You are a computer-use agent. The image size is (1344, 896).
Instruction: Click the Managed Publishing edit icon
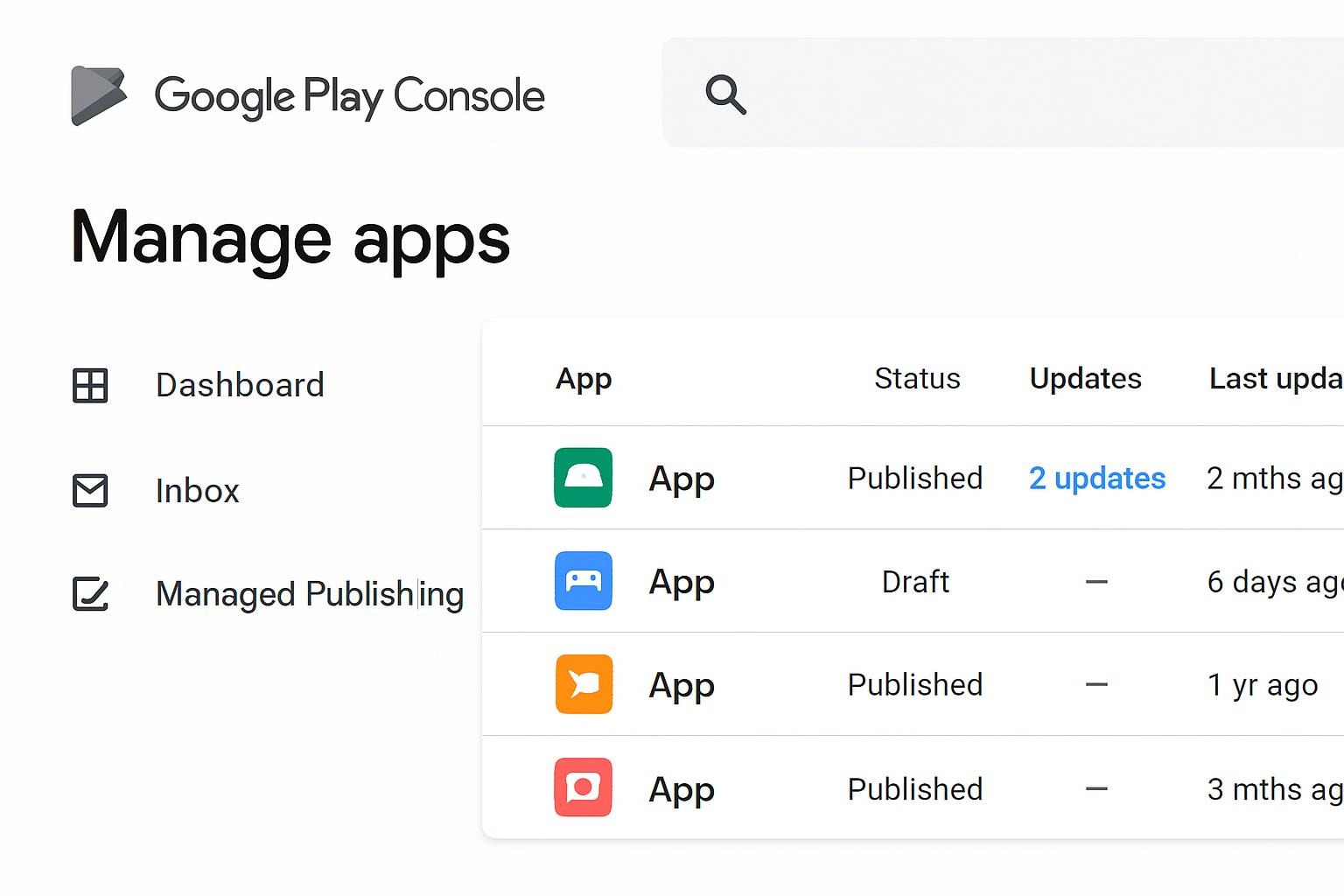point(89,594)
